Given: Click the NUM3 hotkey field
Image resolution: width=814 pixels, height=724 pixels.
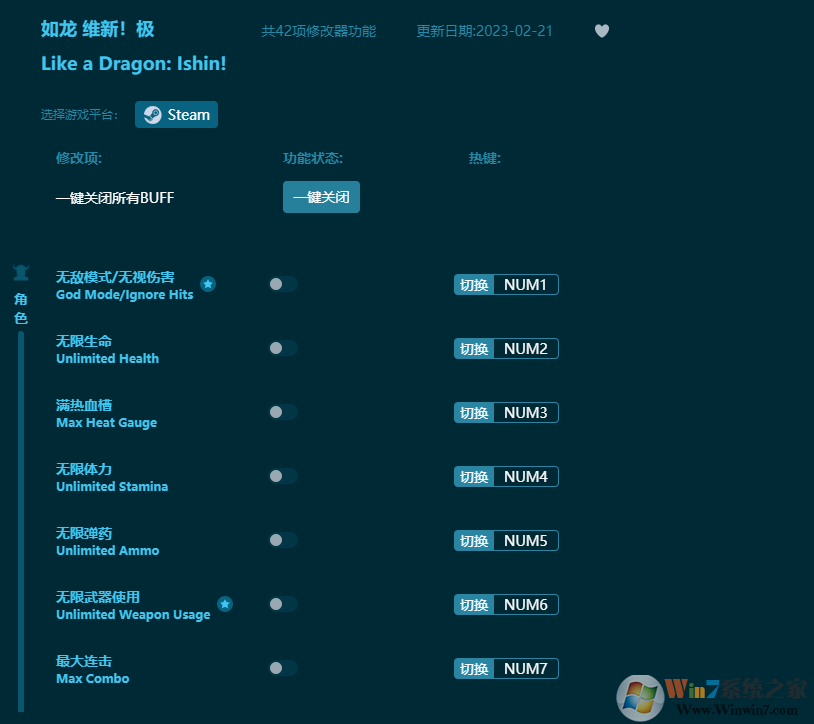Looking at the screenshot, I should coord(526,413).
